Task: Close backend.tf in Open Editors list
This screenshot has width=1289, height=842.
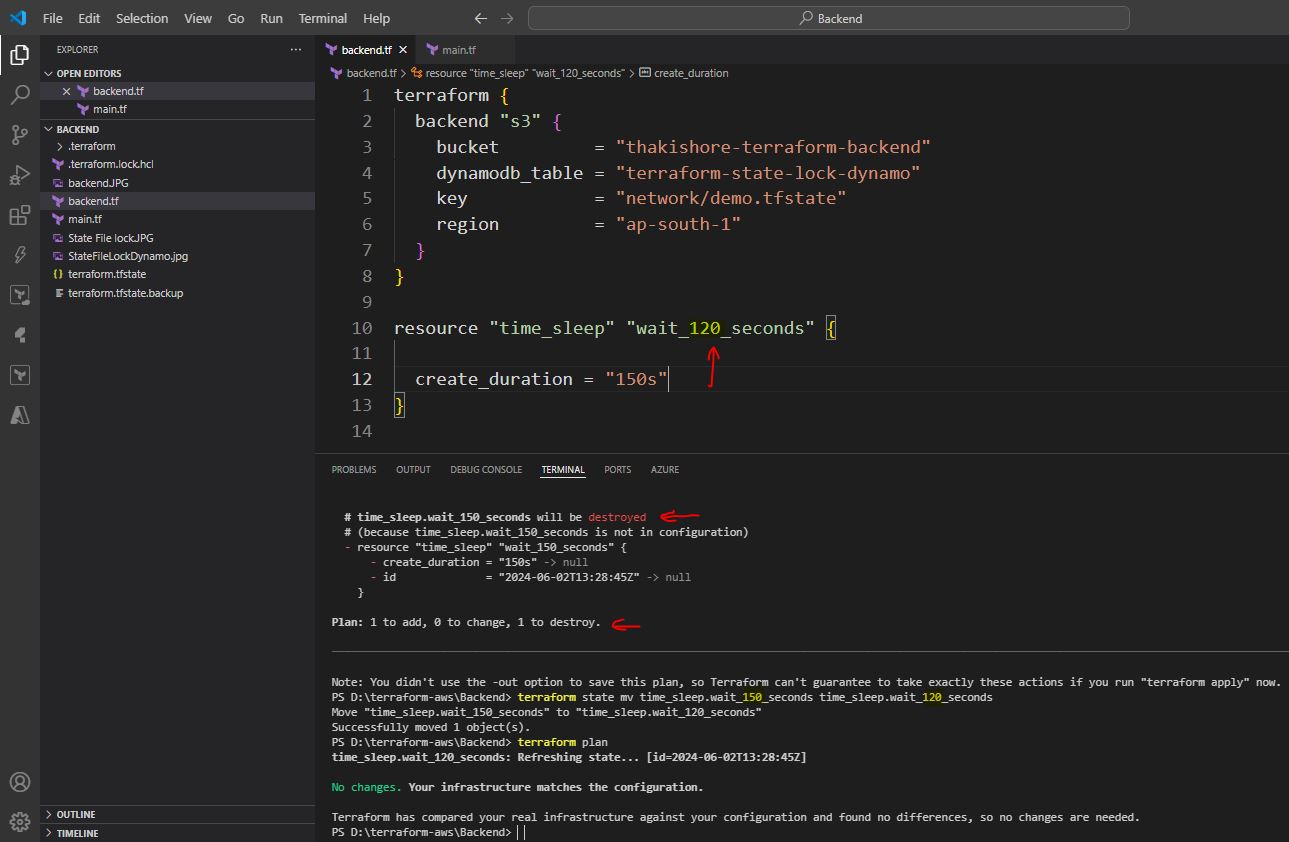Action: [x=66, y=91]
